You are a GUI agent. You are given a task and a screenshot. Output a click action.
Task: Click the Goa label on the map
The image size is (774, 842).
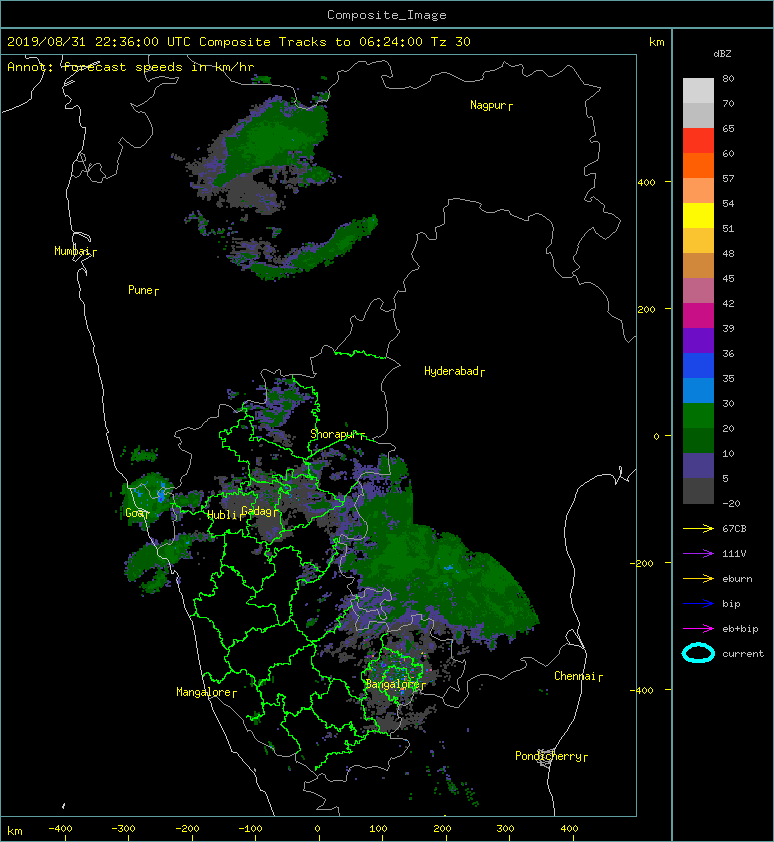point(134,513)
